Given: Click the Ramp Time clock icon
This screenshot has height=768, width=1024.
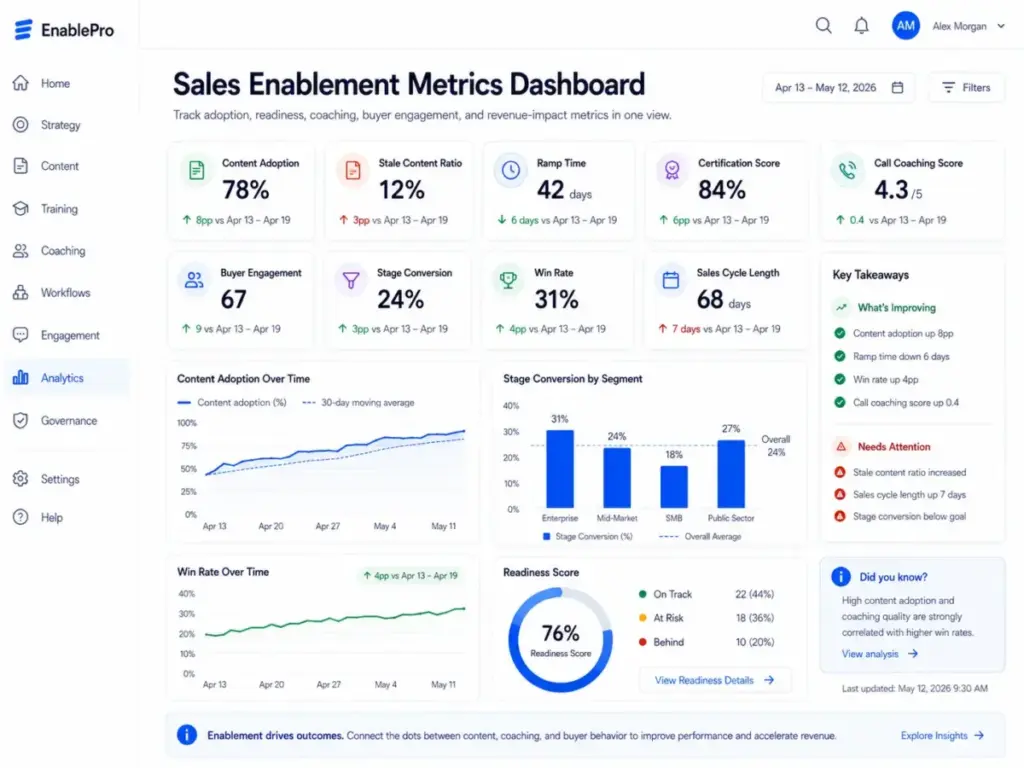Looking at the screenshot, I should (511, 170).
